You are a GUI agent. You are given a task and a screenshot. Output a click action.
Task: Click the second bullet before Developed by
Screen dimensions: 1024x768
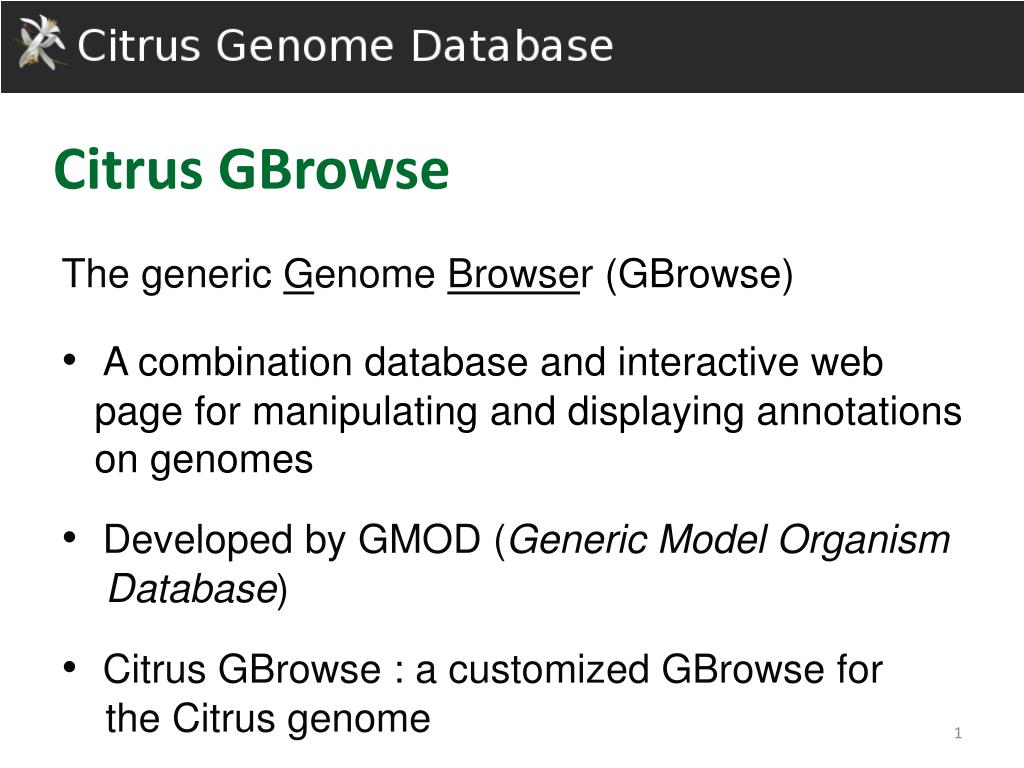coord(70,538)
